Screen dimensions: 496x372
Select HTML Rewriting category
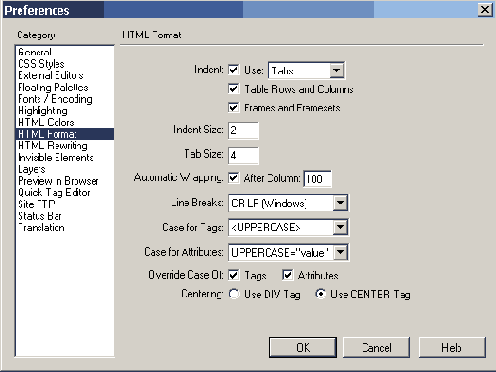coord(65,145)
